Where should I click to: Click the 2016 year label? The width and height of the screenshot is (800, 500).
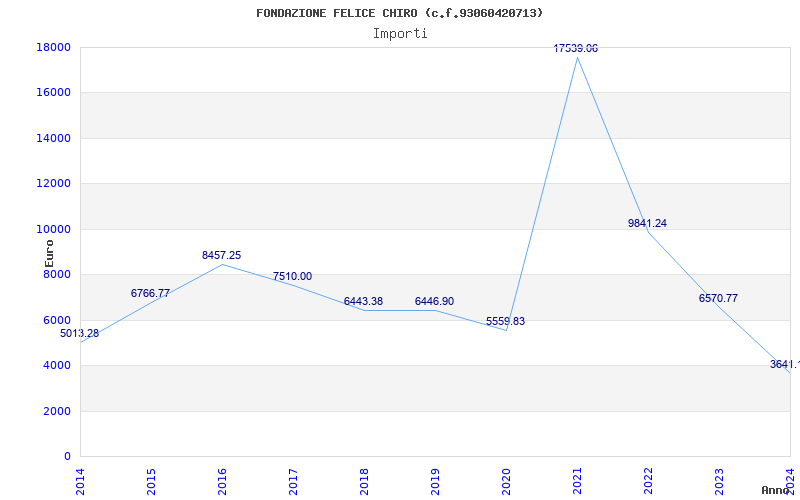(x=222, y=482)
